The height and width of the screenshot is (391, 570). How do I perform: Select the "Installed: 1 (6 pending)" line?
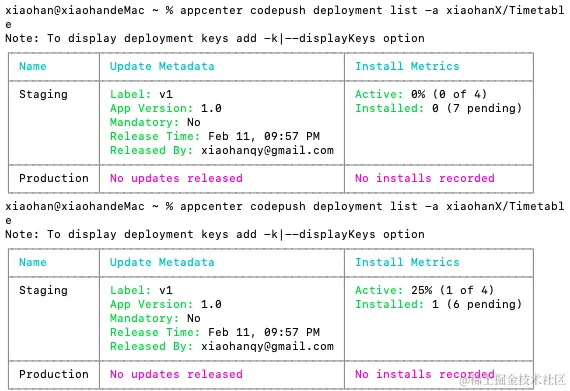pos(438,304)
